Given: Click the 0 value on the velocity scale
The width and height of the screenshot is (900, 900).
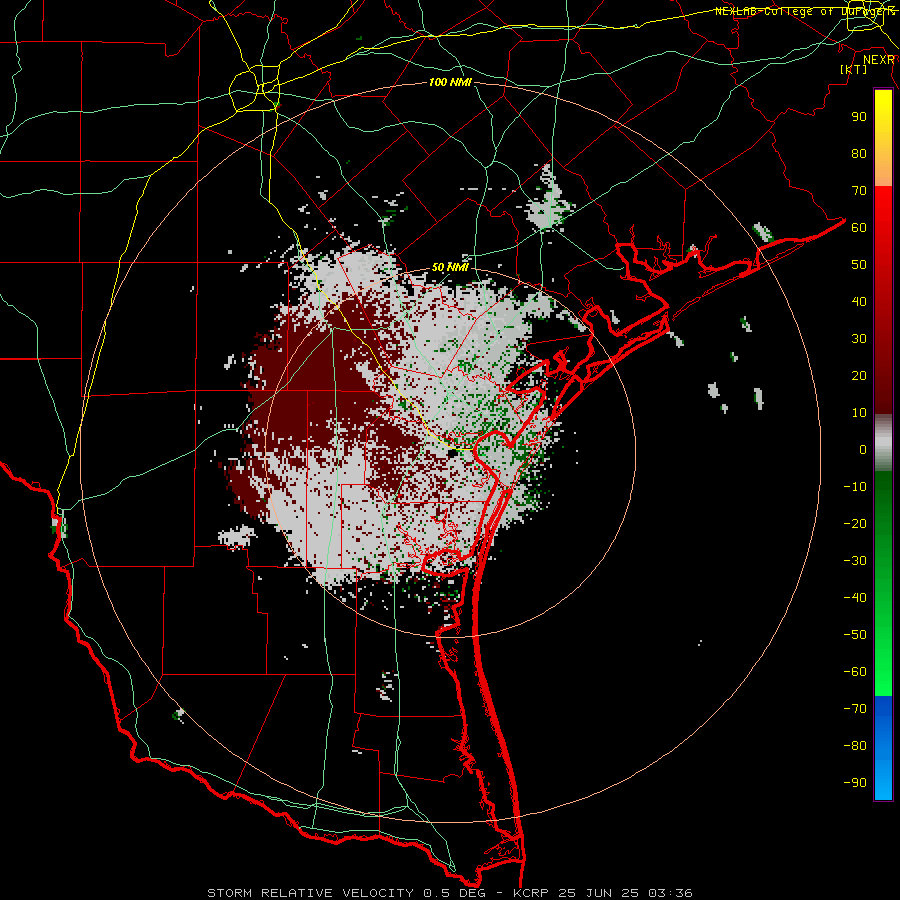Looking at the screenshot, I should pyautogui.click(x=863, y=449).
